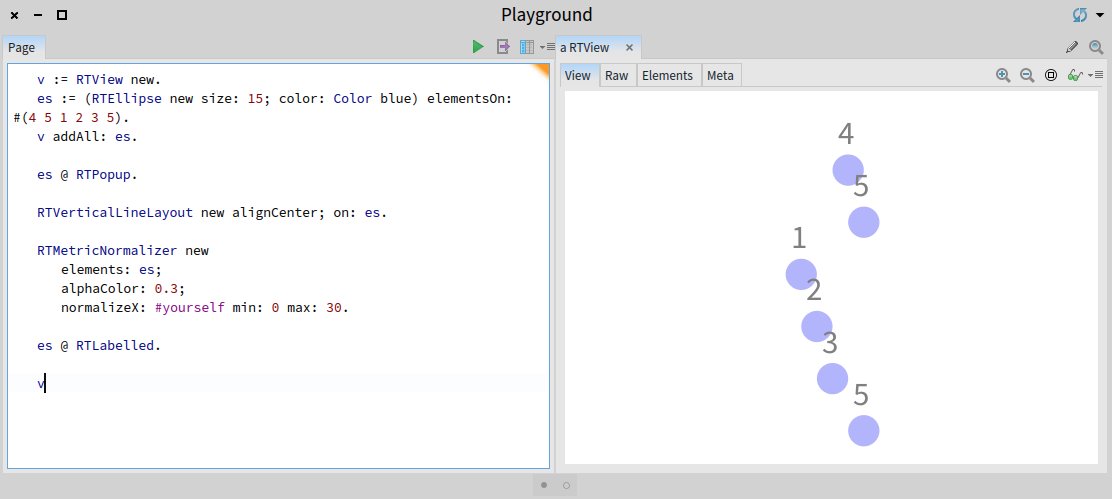
Task: Click the green glasses icon
Action: click(1075, 75)
